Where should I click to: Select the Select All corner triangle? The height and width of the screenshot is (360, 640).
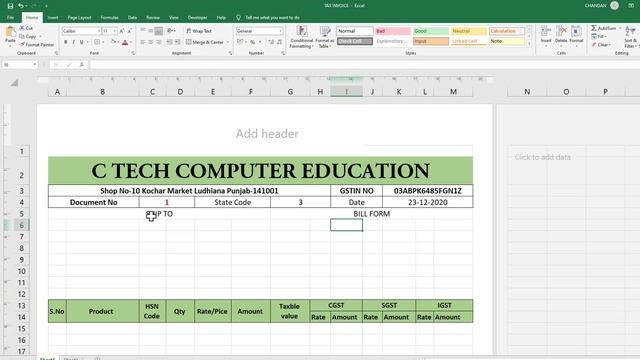[14, 83]
